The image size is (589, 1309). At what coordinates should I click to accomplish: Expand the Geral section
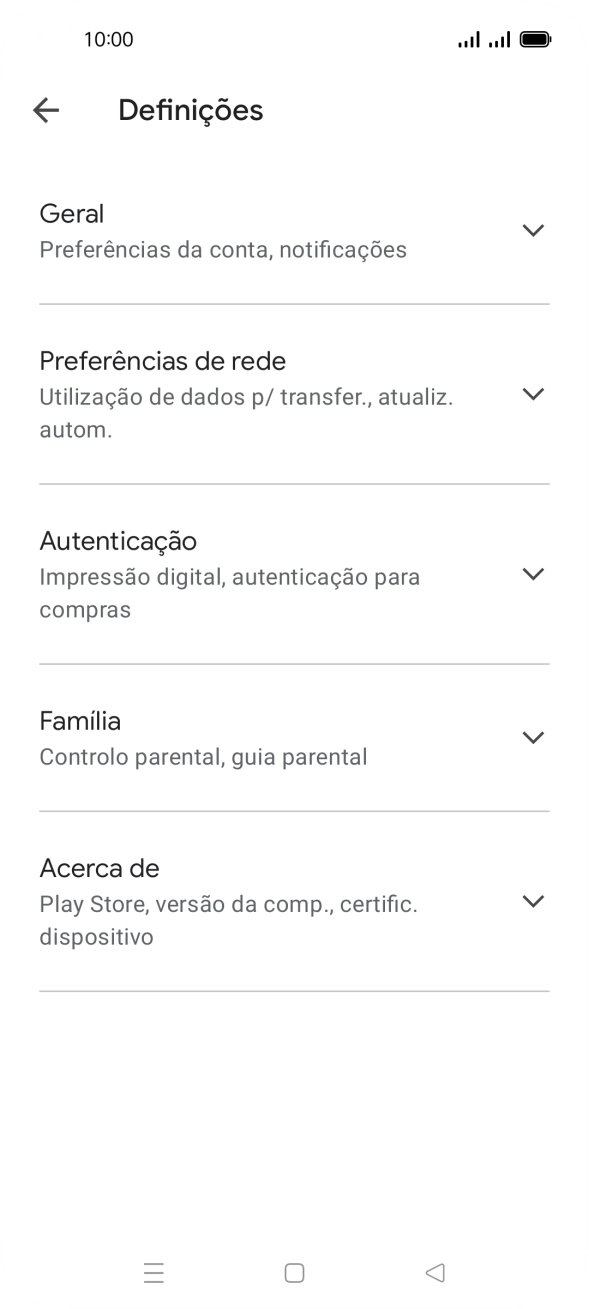point(533,230)
